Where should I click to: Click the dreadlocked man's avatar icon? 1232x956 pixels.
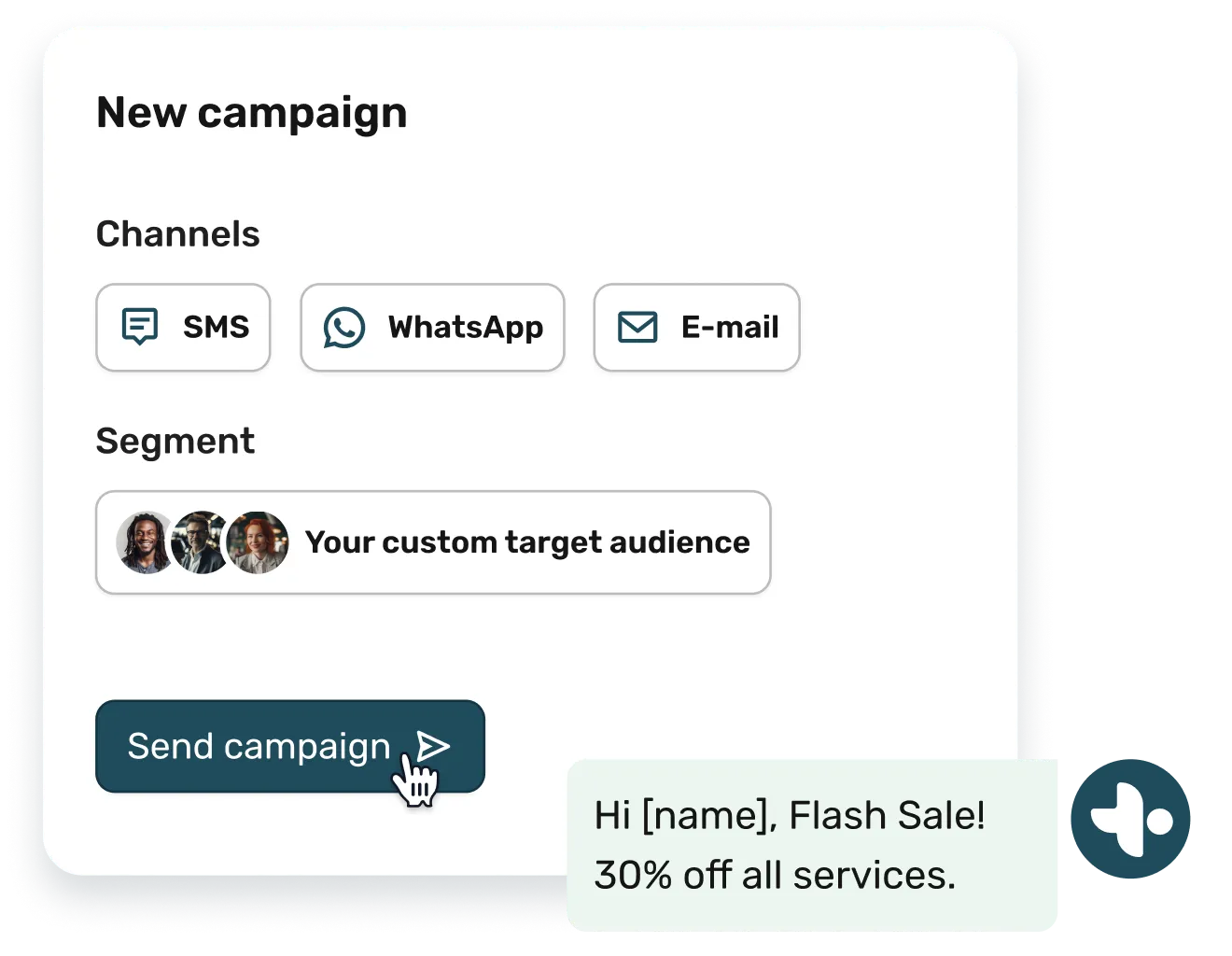146,541
